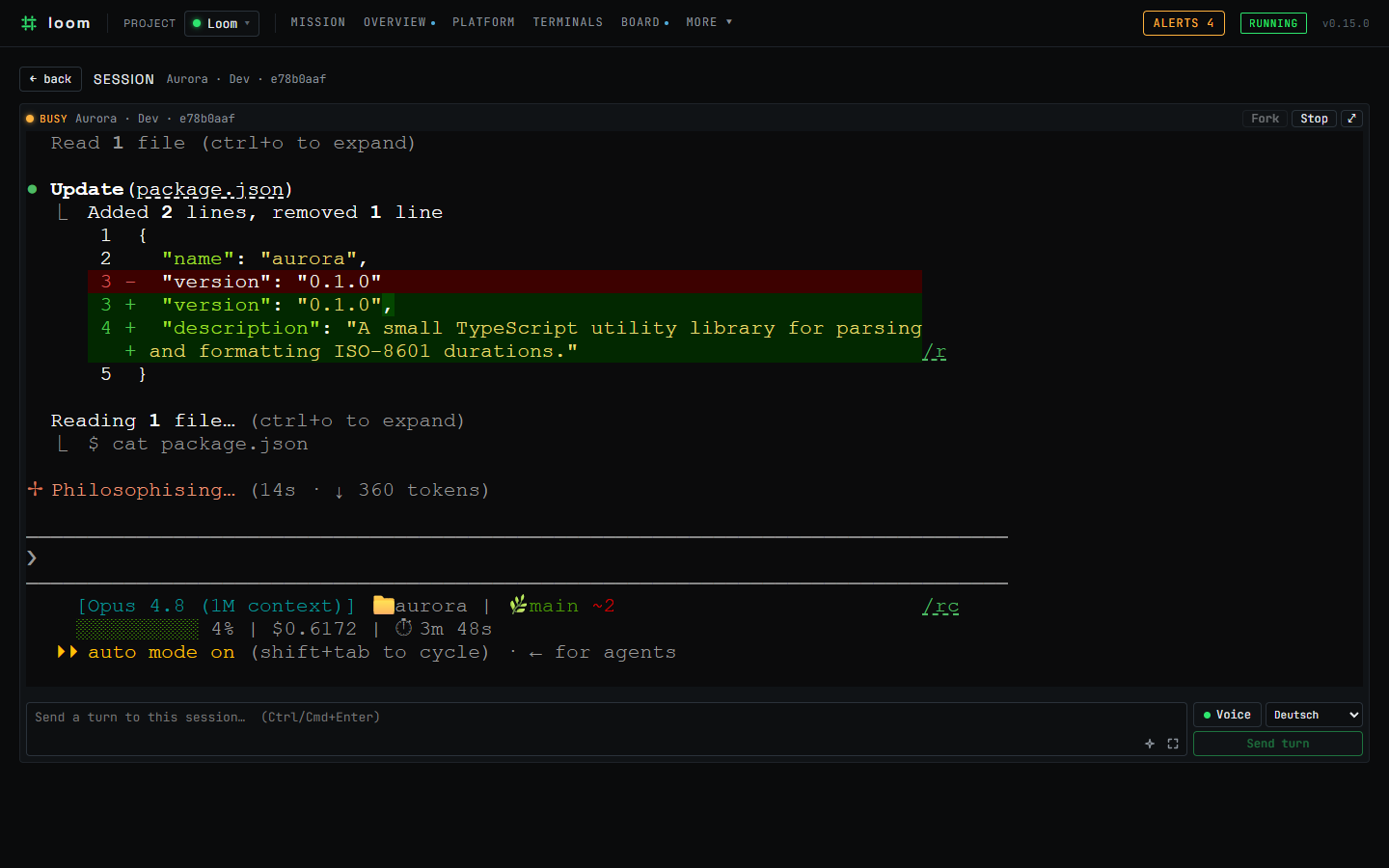Click the '[Opus 4.8 (1M context)]' label
Screen dimensions: 1389x868
(216, 606)
